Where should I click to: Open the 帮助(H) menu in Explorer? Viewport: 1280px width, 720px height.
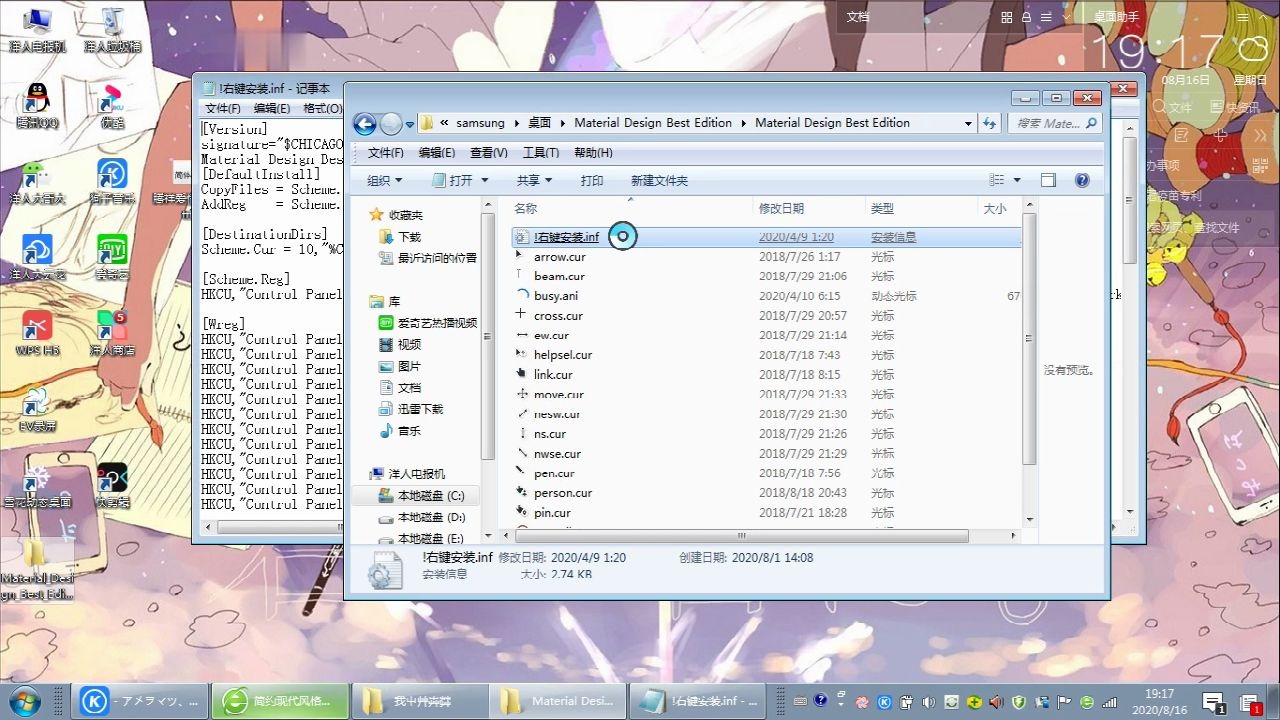coord(593,153)
